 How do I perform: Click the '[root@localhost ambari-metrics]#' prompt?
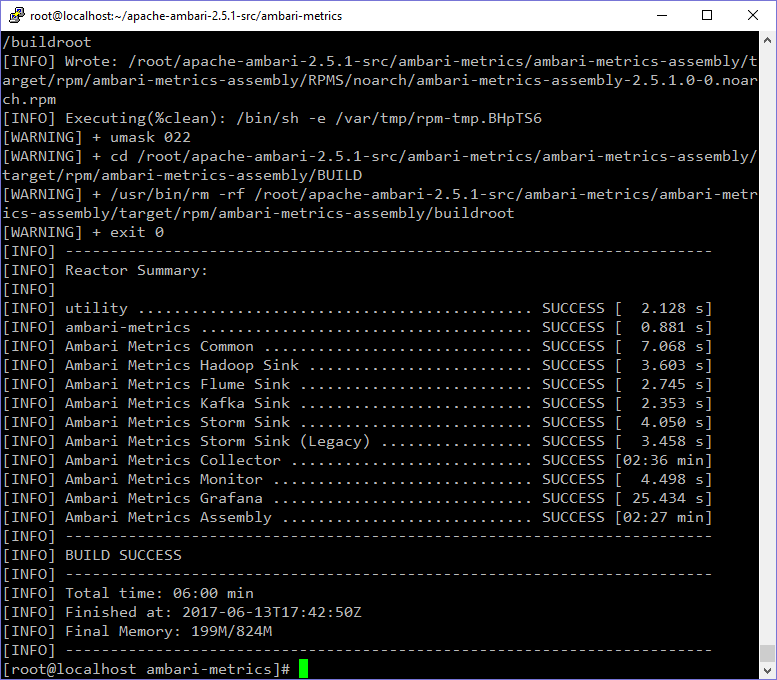146,669
